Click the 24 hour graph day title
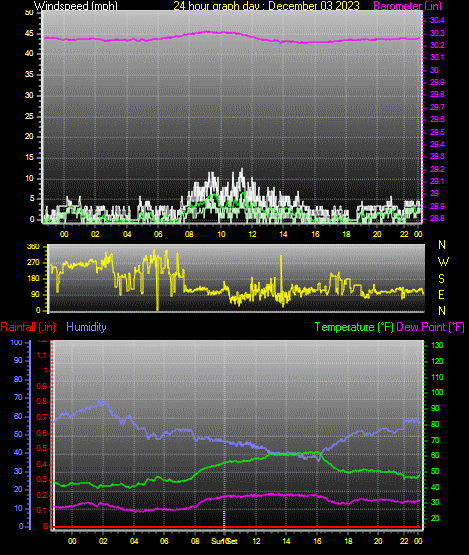The width and height of the screenshot is (469, 555). tap(266, 6)
